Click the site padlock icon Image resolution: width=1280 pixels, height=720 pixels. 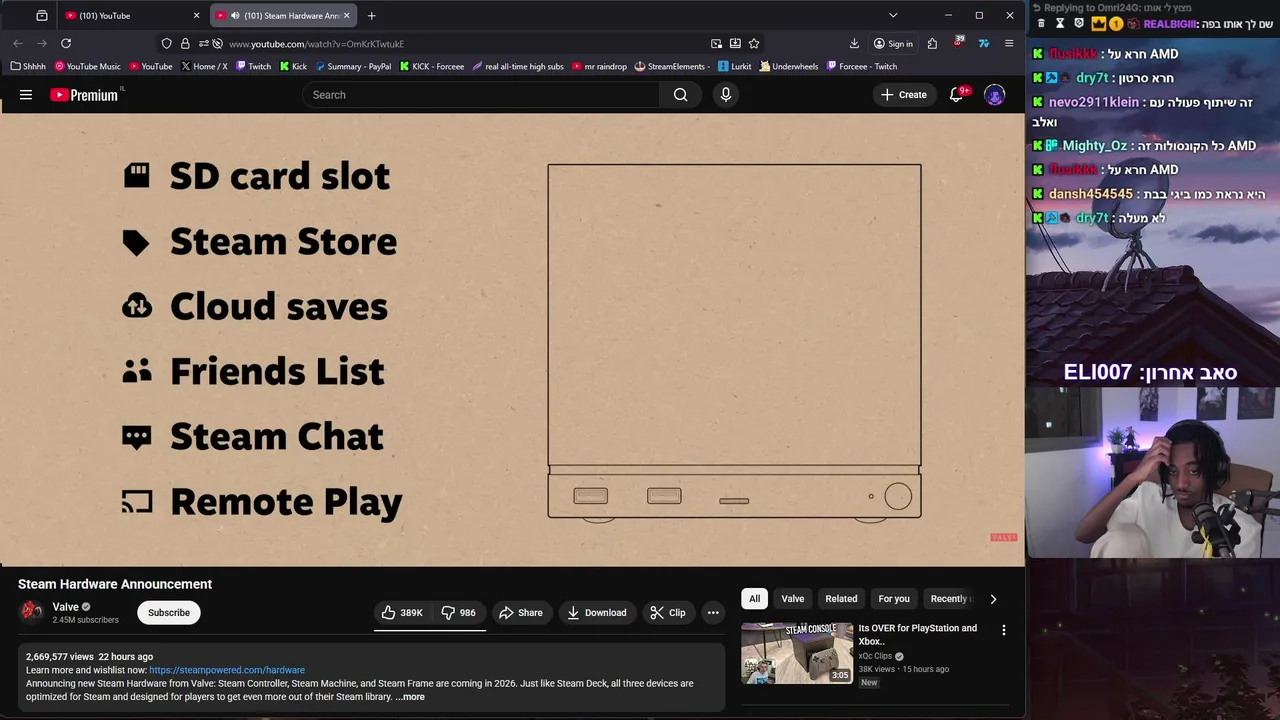[x=185, y=43]
